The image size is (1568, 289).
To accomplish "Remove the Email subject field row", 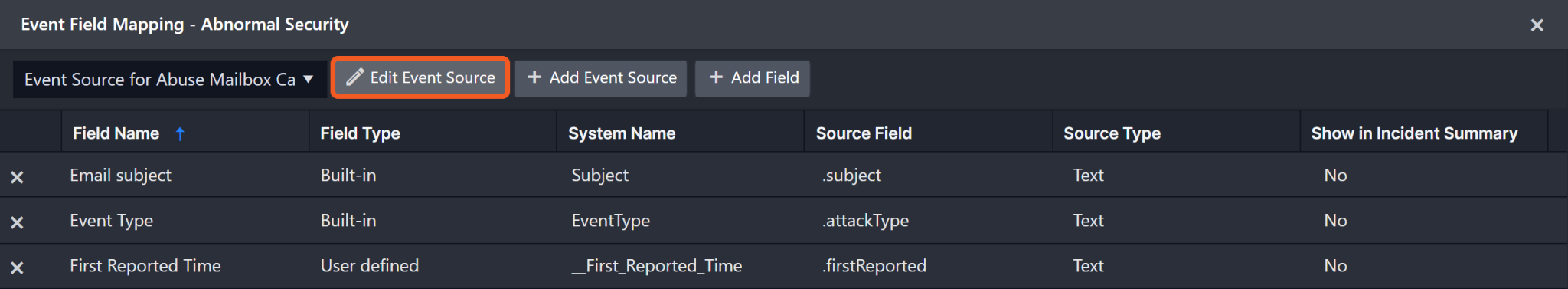I will pos(17,177).
